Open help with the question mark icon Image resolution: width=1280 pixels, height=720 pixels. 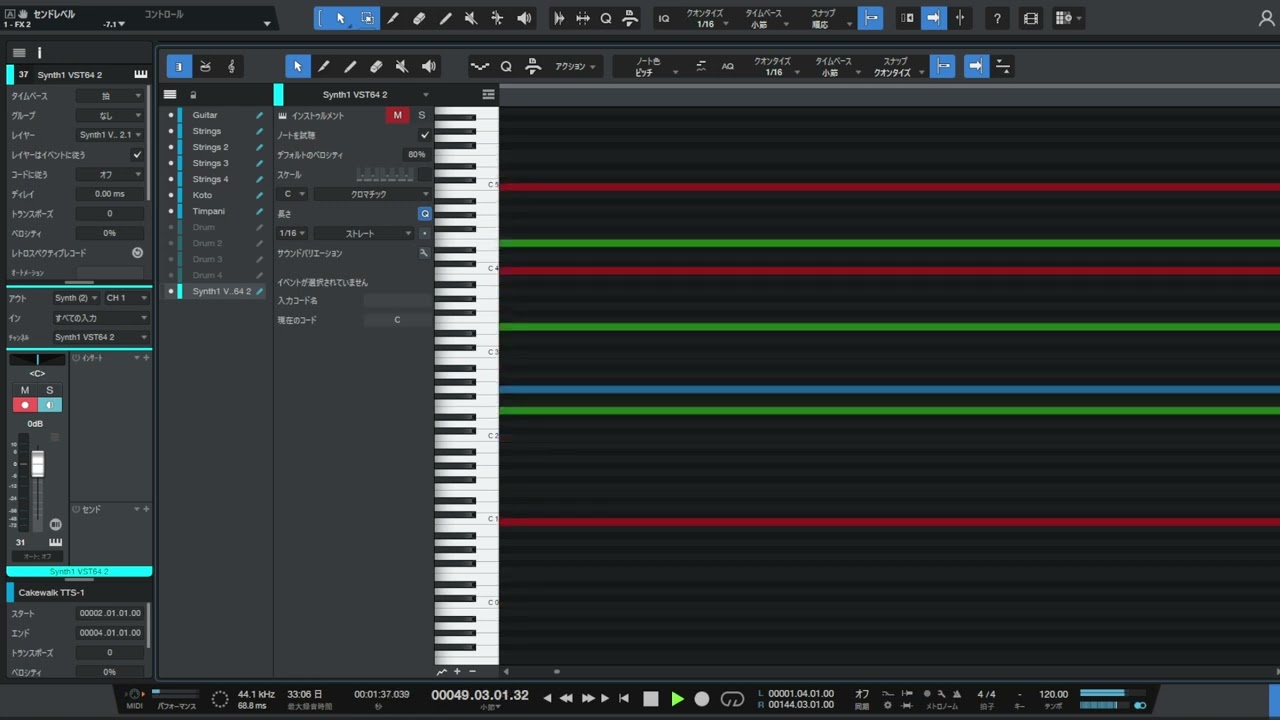click(997, 18)
